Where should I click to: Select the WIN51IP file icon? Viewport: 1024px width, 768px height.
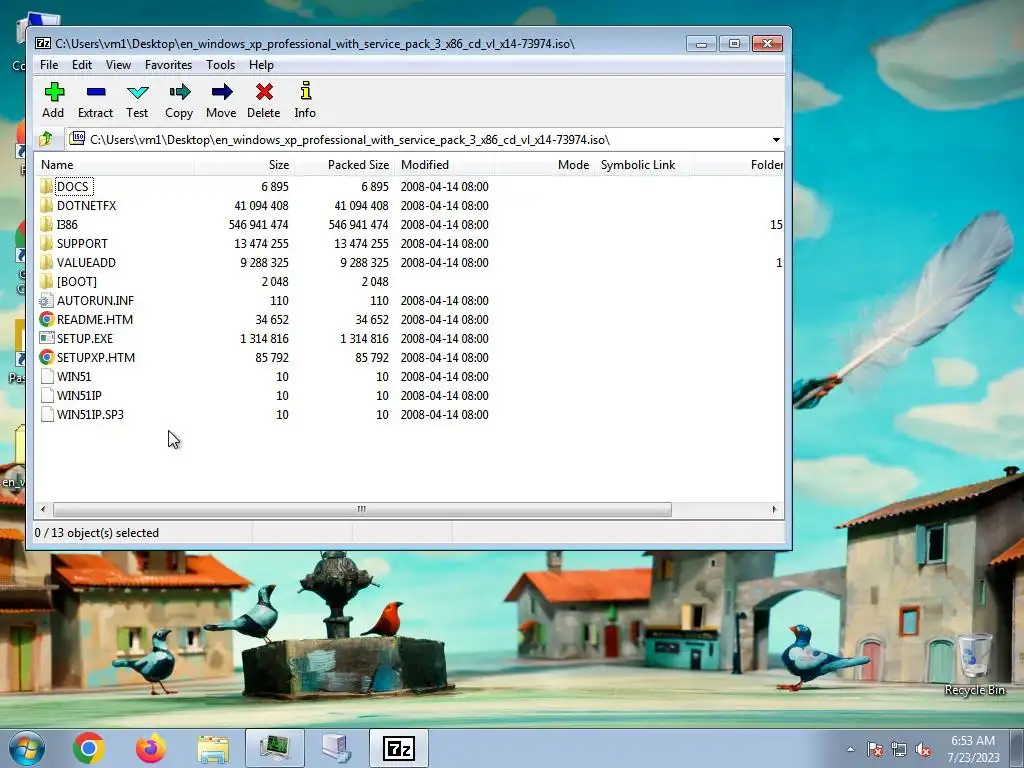point(46,395)
